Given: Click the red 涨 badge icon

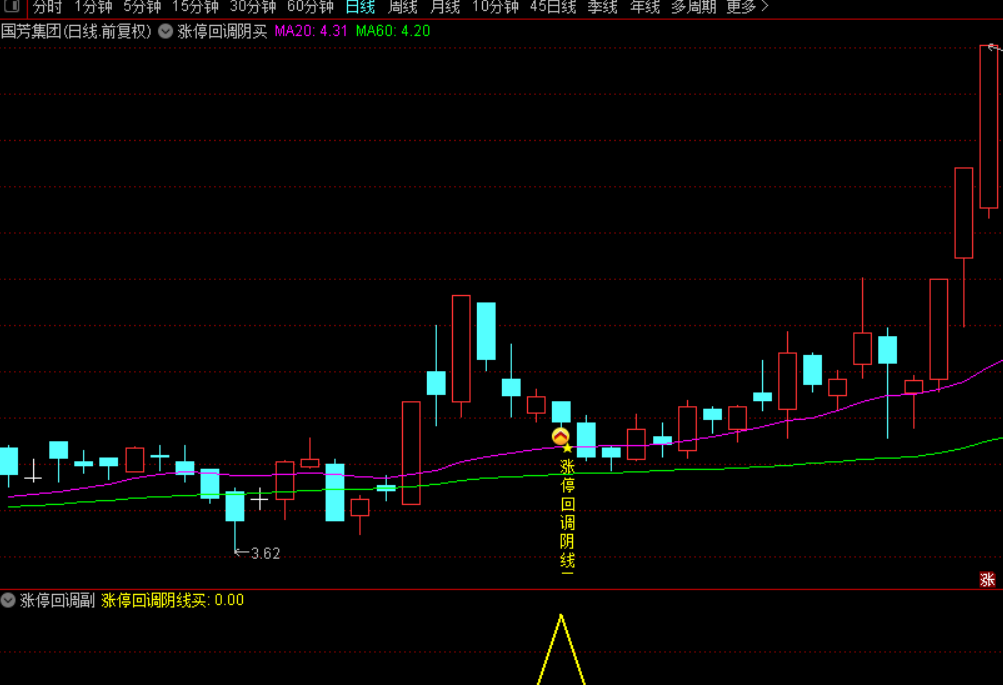Looking at the screenshot, I should (987, 579).
